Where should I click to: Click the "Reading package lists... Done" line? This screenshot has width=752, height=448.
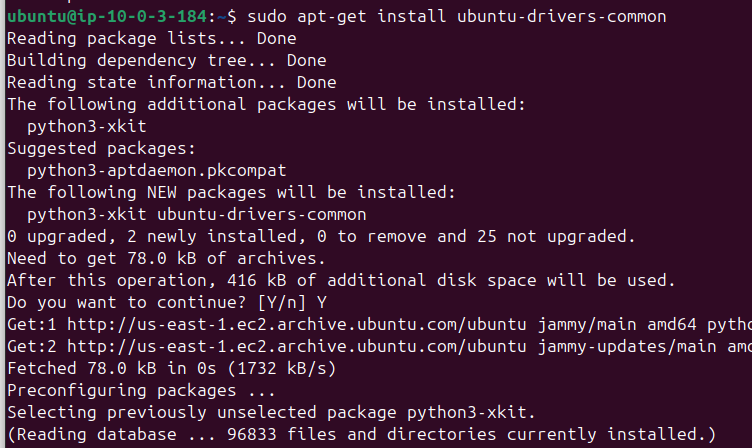151,39
